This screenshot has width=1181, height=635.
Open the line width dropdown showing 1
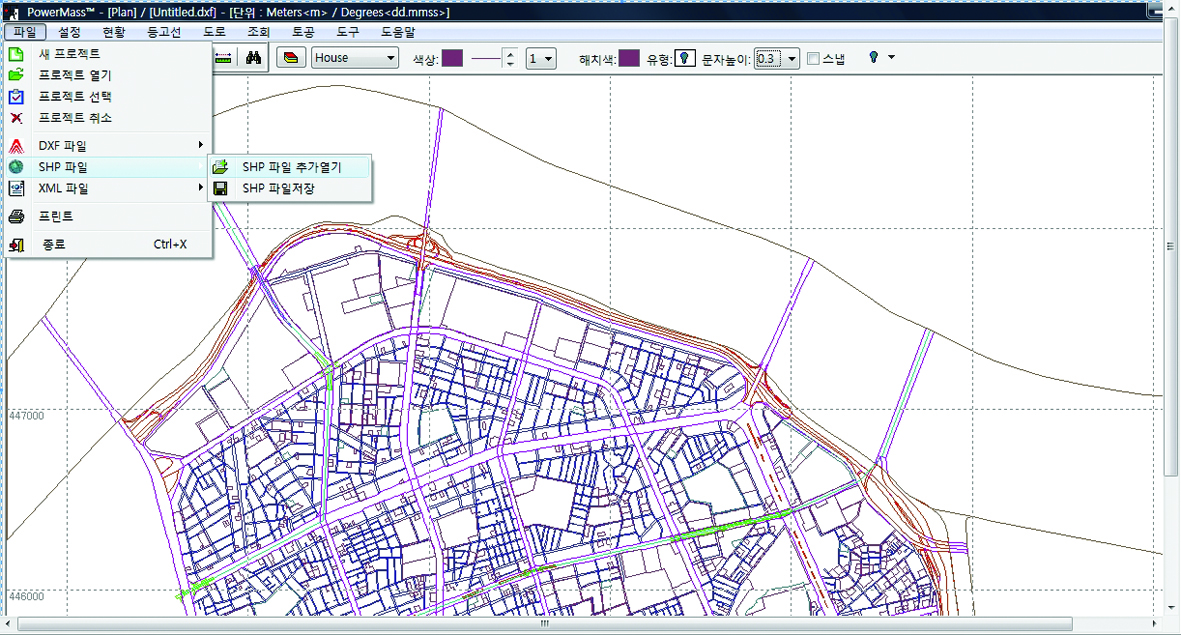(541, 59)
